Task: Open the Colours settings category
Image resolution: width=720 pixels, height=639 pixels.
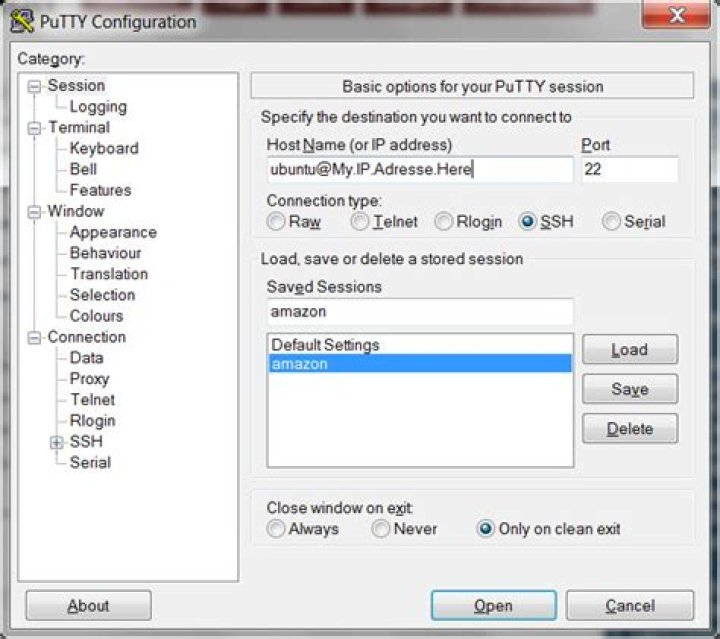Action: 96,316
